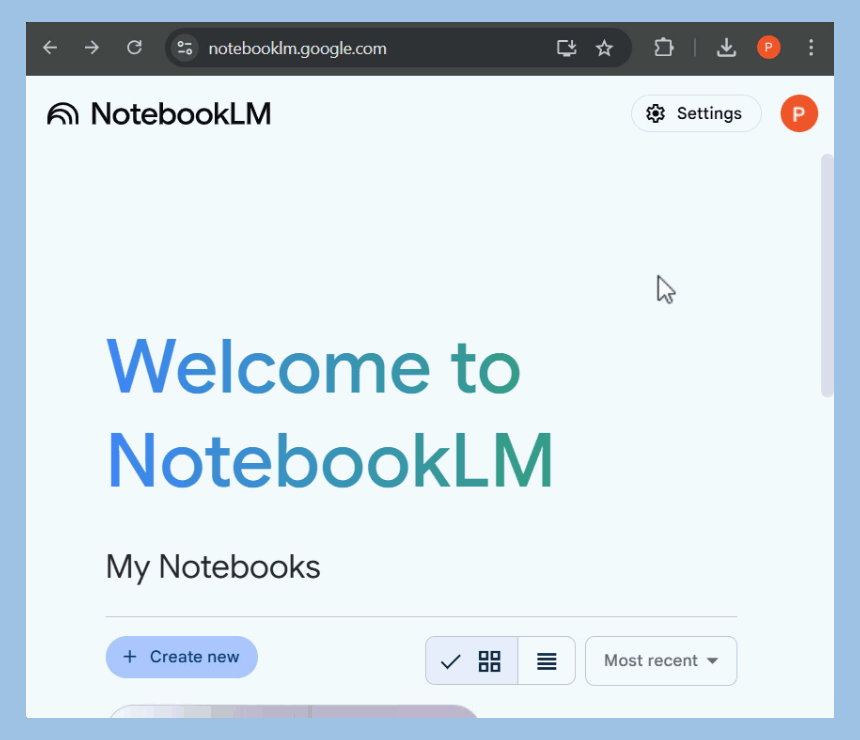Navigate forward in browser history

pos(91,47)
